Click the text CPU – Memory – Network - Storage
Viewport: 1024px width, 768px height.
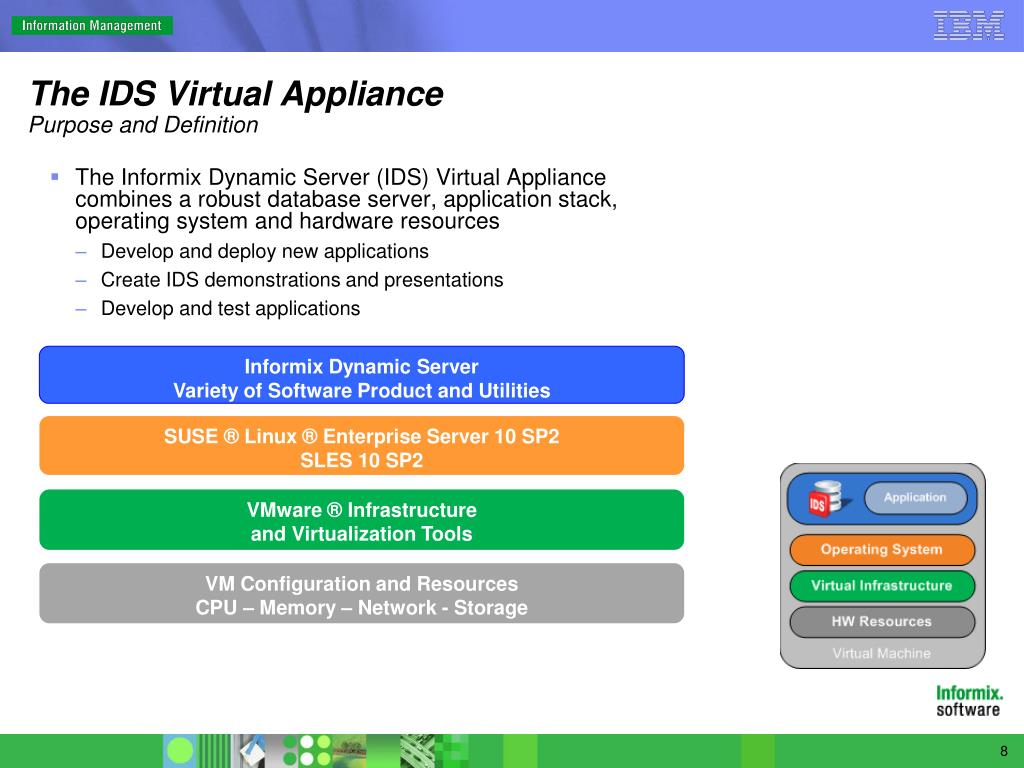coord(362,608)
